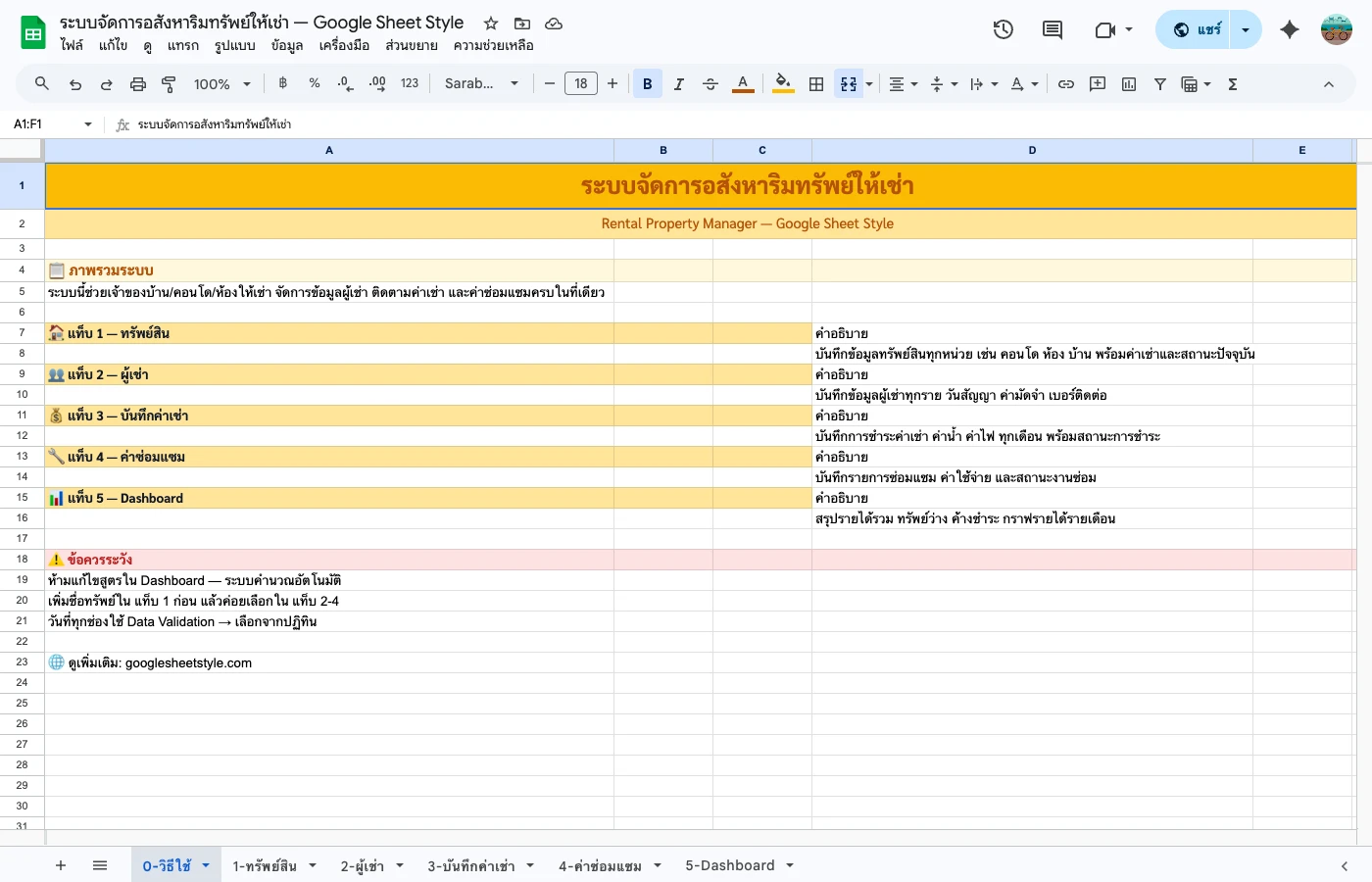Click the แชร์ share button
The width and height of the screenshot is (1372, 882).
click(1198, 29)
